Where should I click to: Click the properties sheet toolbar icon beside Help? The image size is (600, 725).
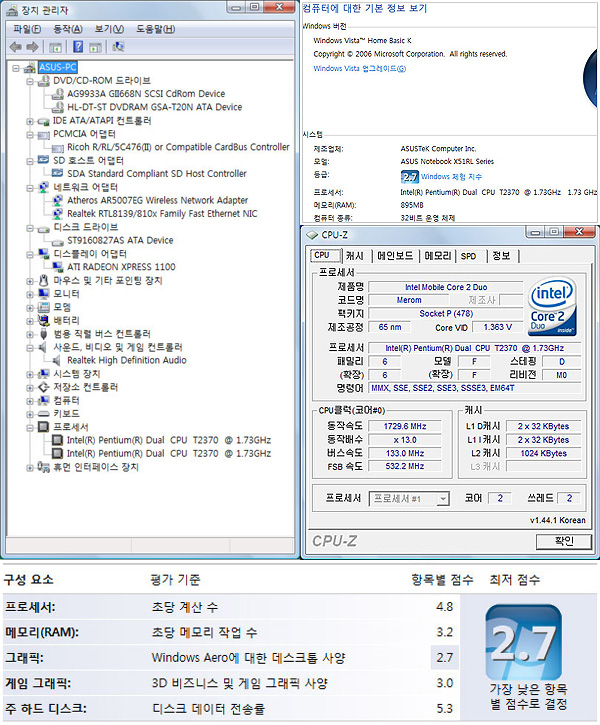click(96, 47)
